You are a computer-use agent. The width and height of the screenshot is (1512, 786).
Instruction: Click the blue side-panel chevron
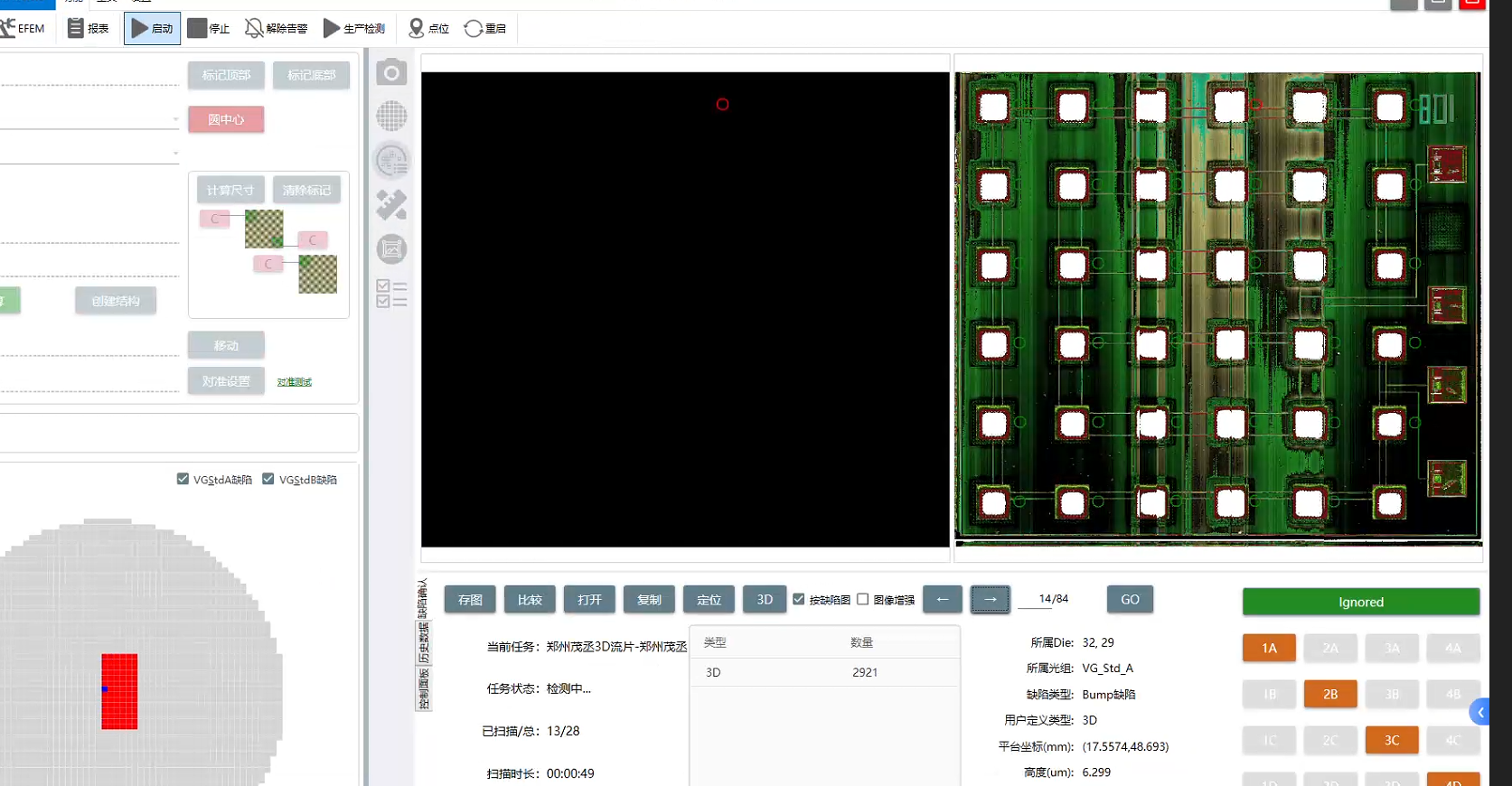coord(1479,712)
